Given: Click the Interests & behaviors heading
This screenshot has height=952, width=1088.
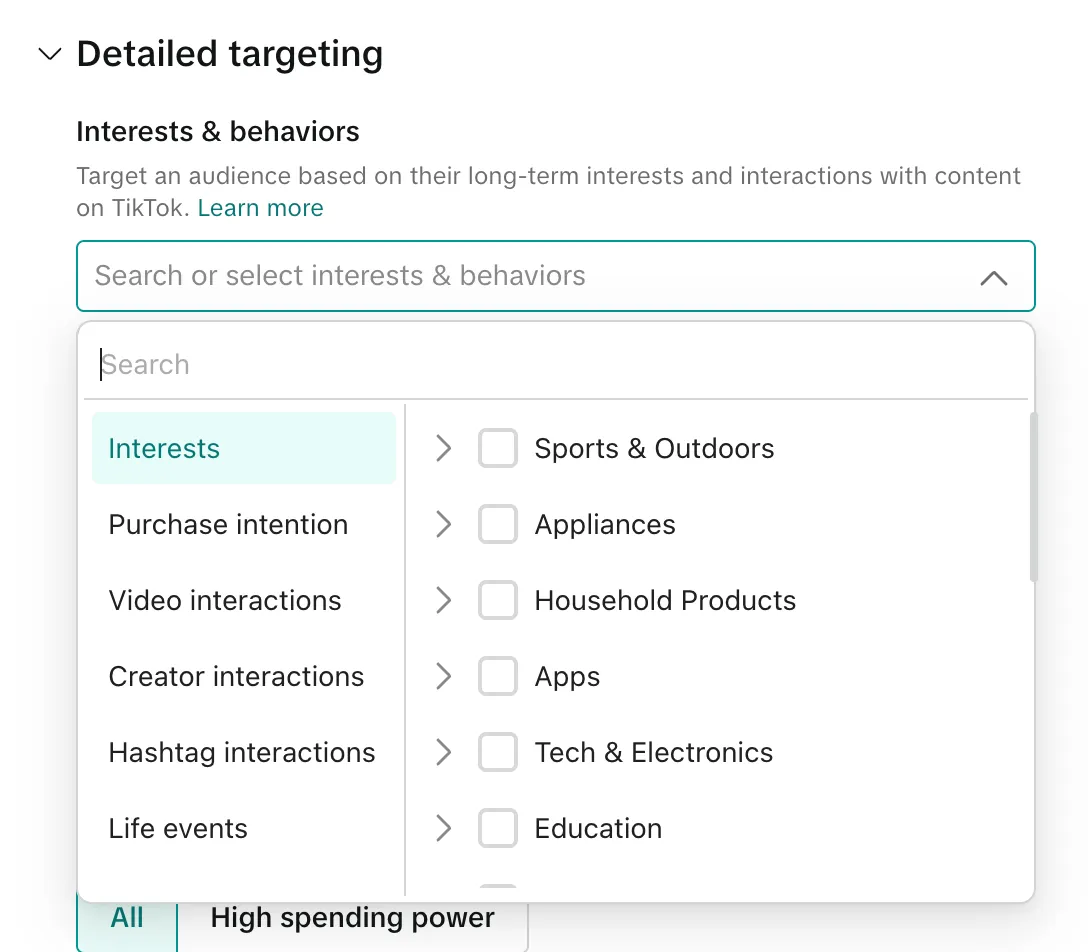Looking at the screenshot, I should coord(218,132).
